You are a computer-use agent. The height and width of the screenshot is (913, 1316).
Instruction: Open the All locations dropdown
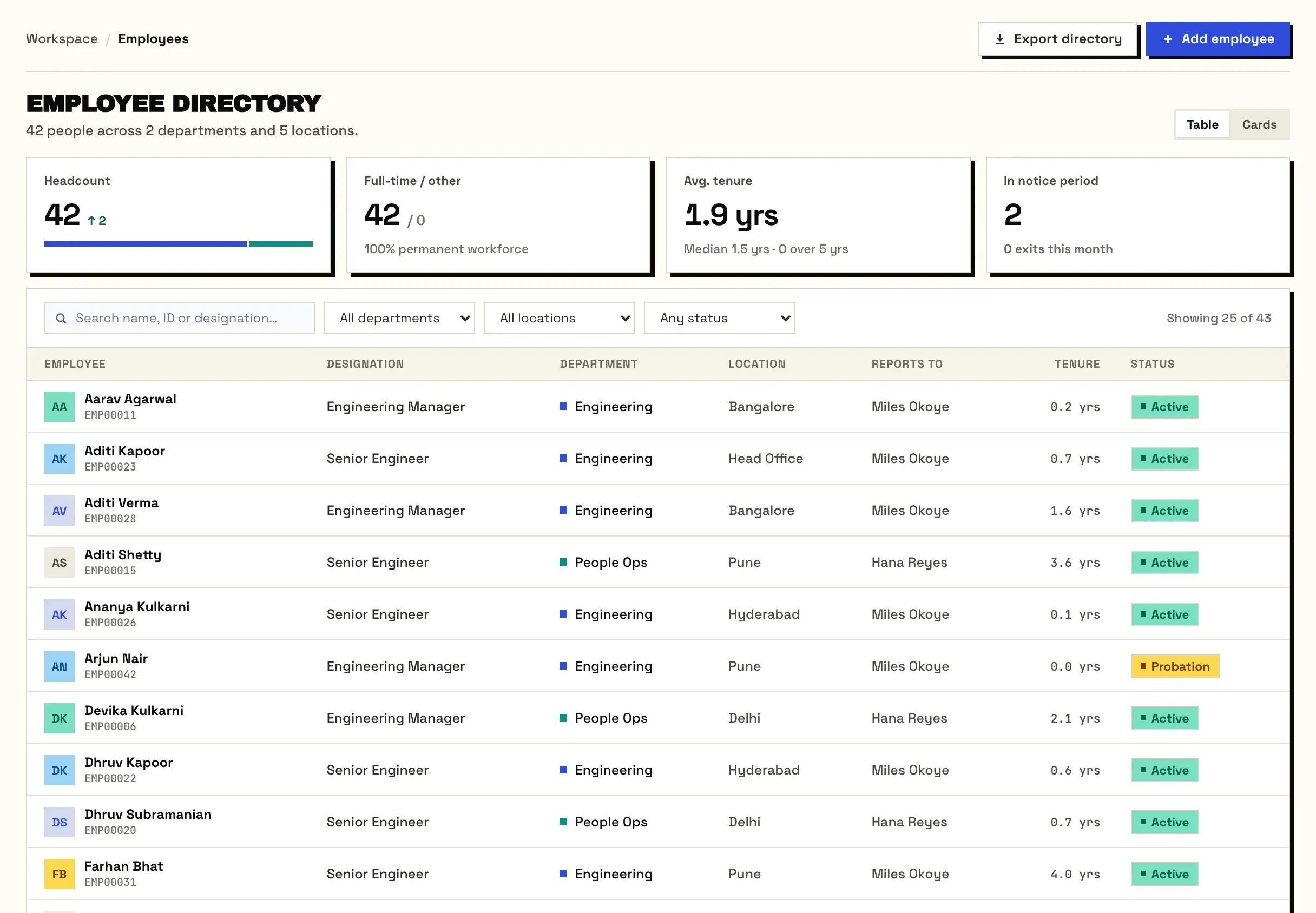click(560, 319)
